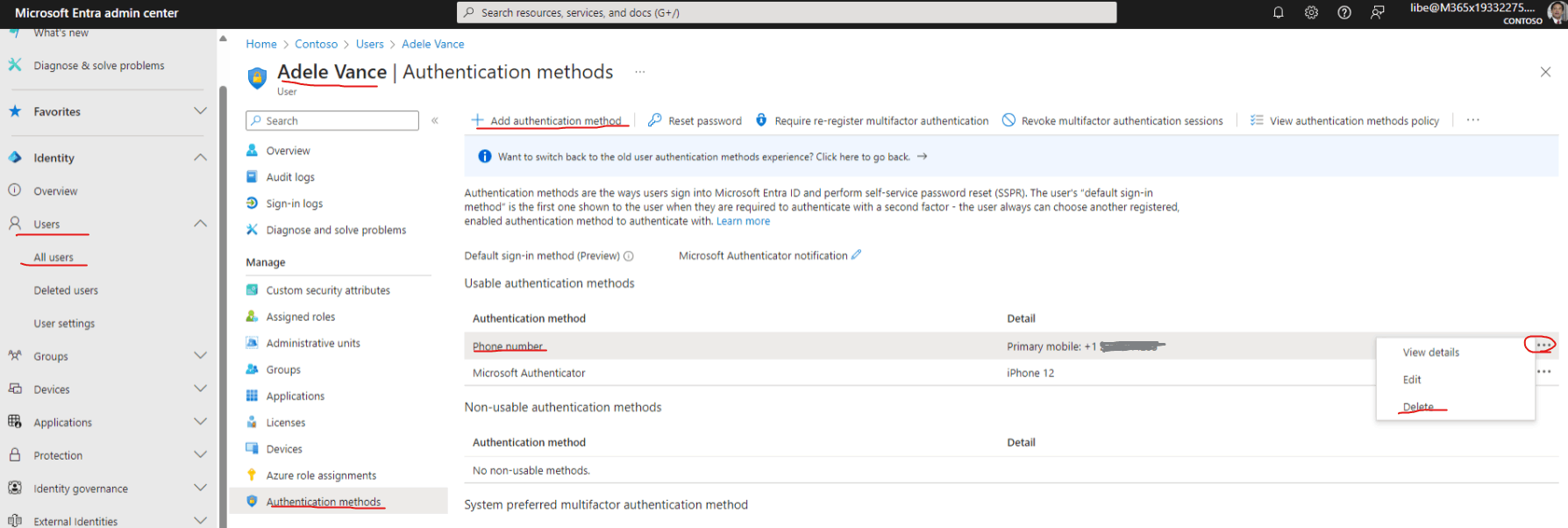
Task: Click the Custom security attributes icon
Action: click(x=252, y=289)
